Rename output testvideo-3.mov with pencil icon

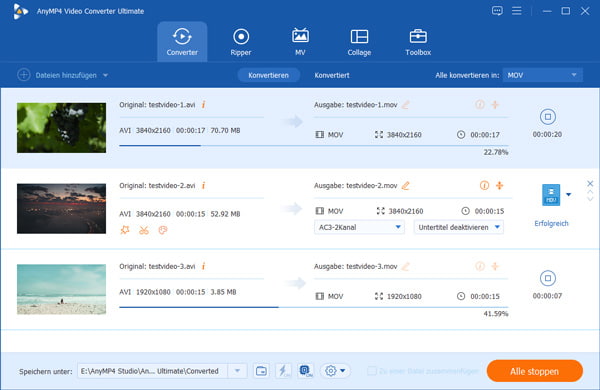406,266
